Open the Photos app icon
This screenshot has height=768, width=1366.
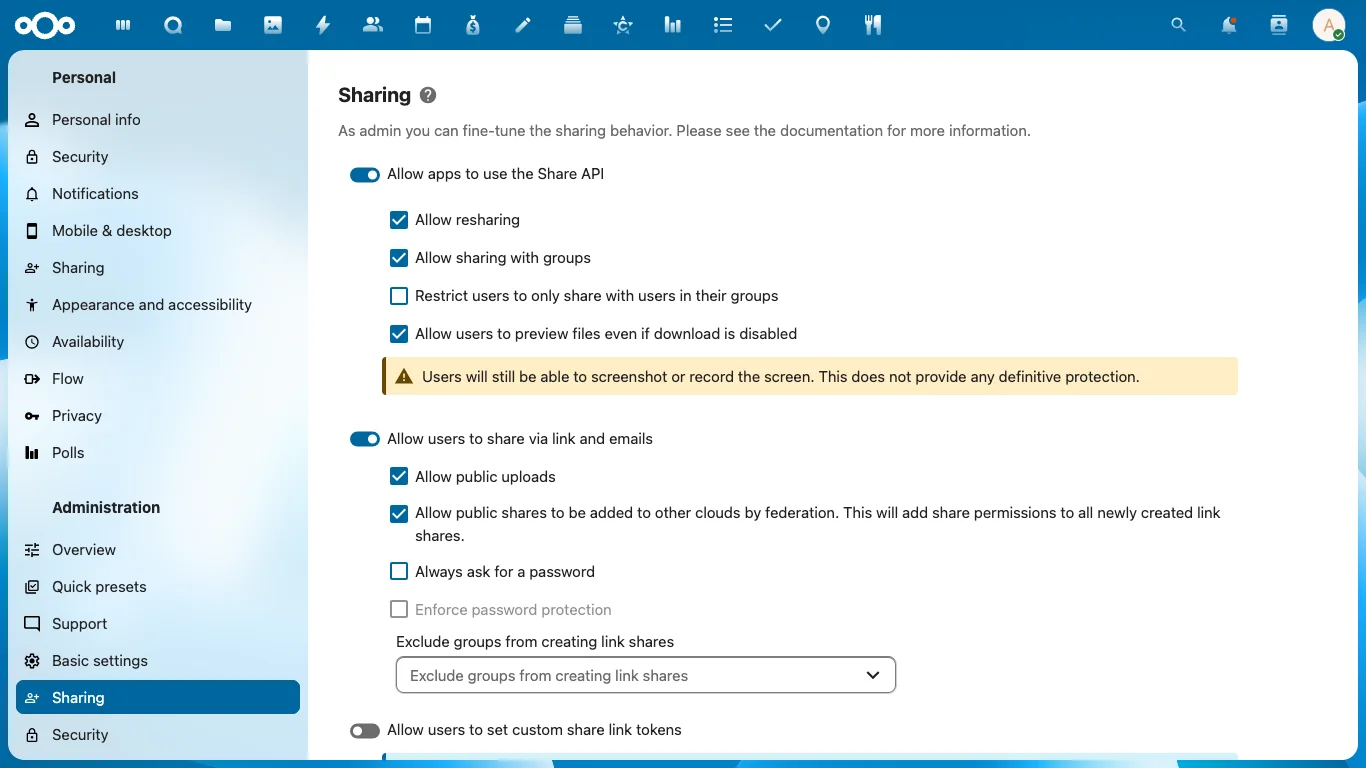tap(273, 25)
